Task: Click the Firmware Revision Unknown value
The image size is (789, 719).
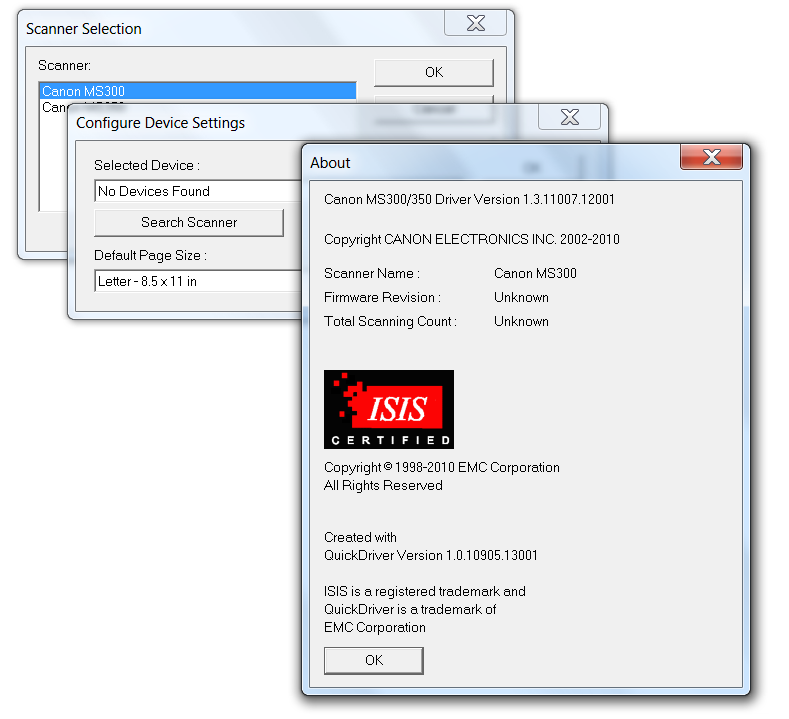Action: pos(521,297)
